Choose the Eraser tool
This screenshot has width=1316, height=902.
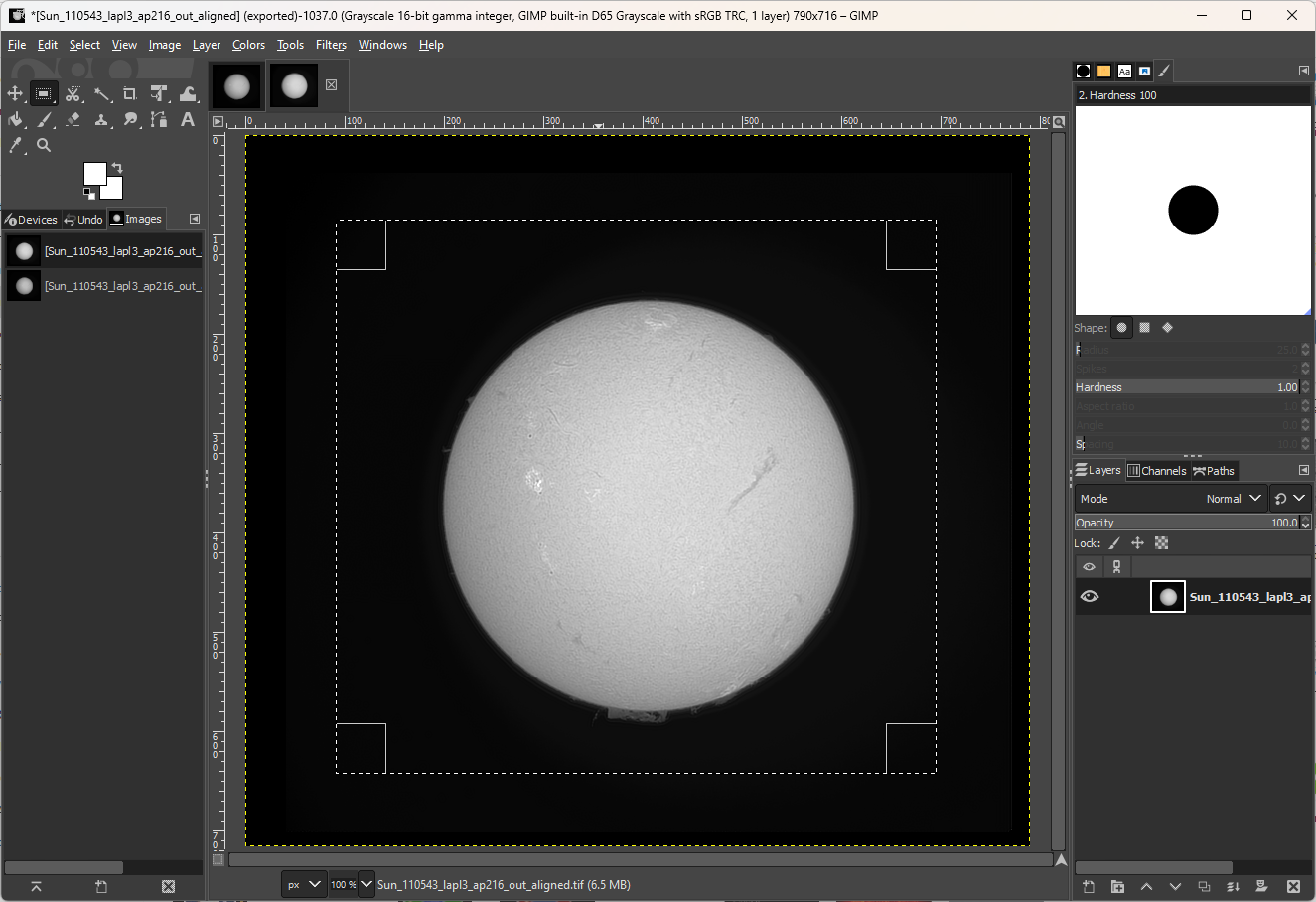[73, 119]
